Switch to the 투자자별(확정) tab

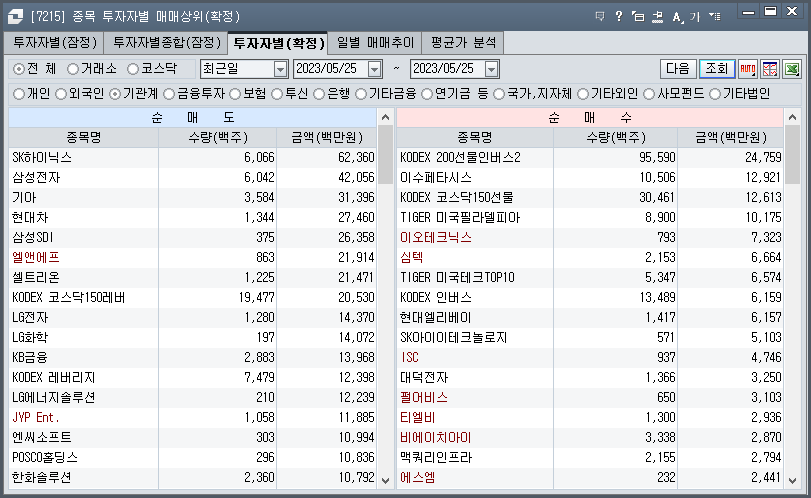(278, 43)
